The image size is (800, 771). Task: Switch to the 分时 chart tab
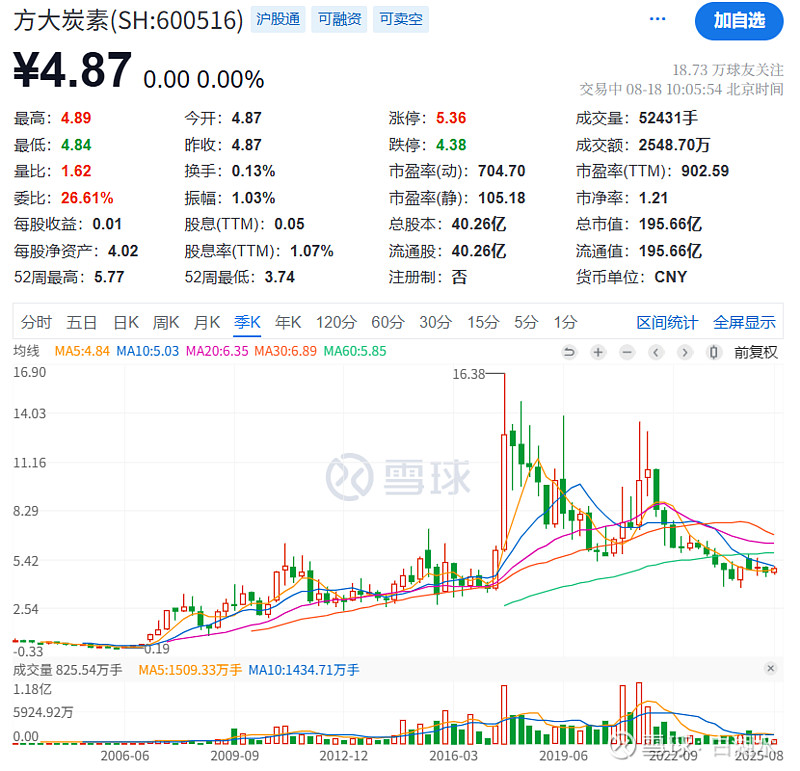coord(36,322)
